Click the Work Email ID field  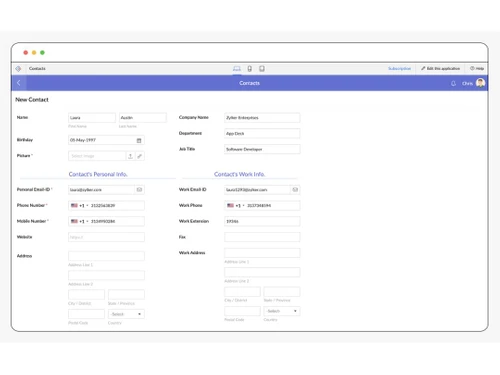pos(257,190)
